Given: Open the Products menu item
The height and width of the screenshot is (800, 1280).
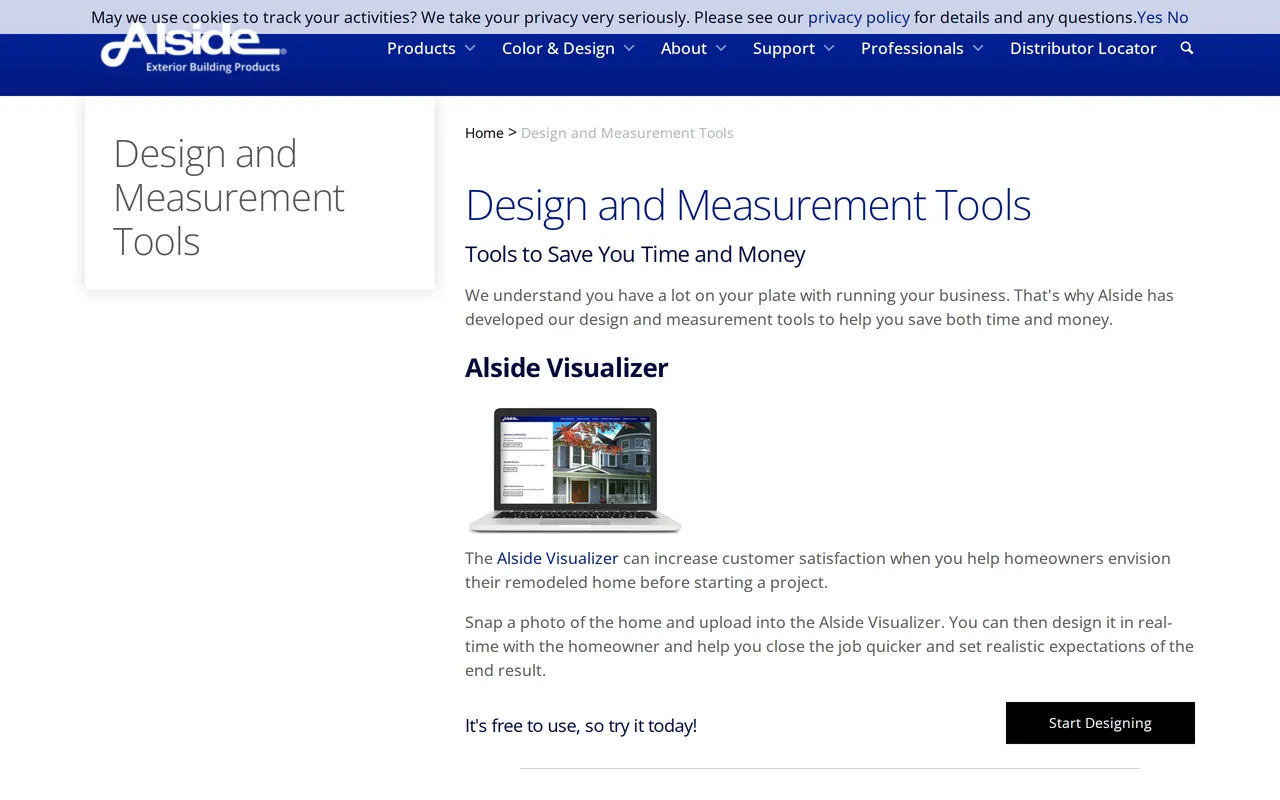Looking at the screenshot, I should (x=421, y=48).
